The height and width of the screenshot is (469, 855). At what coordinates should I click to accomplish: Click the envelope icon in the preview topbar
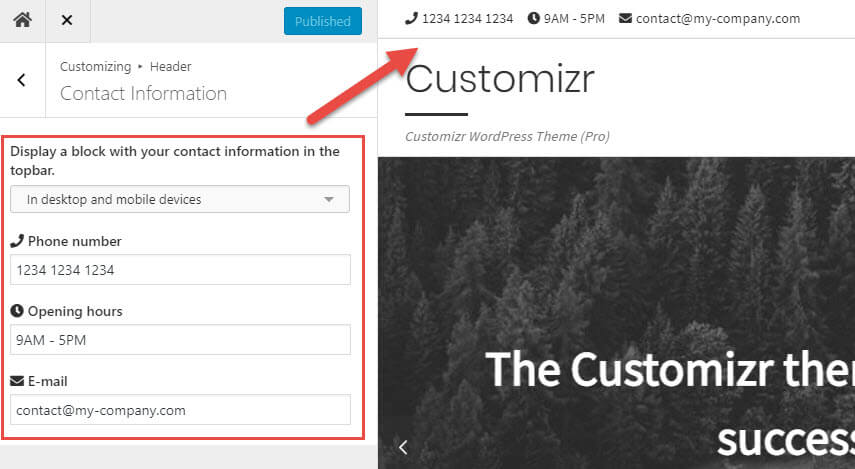tap(625, 19)
